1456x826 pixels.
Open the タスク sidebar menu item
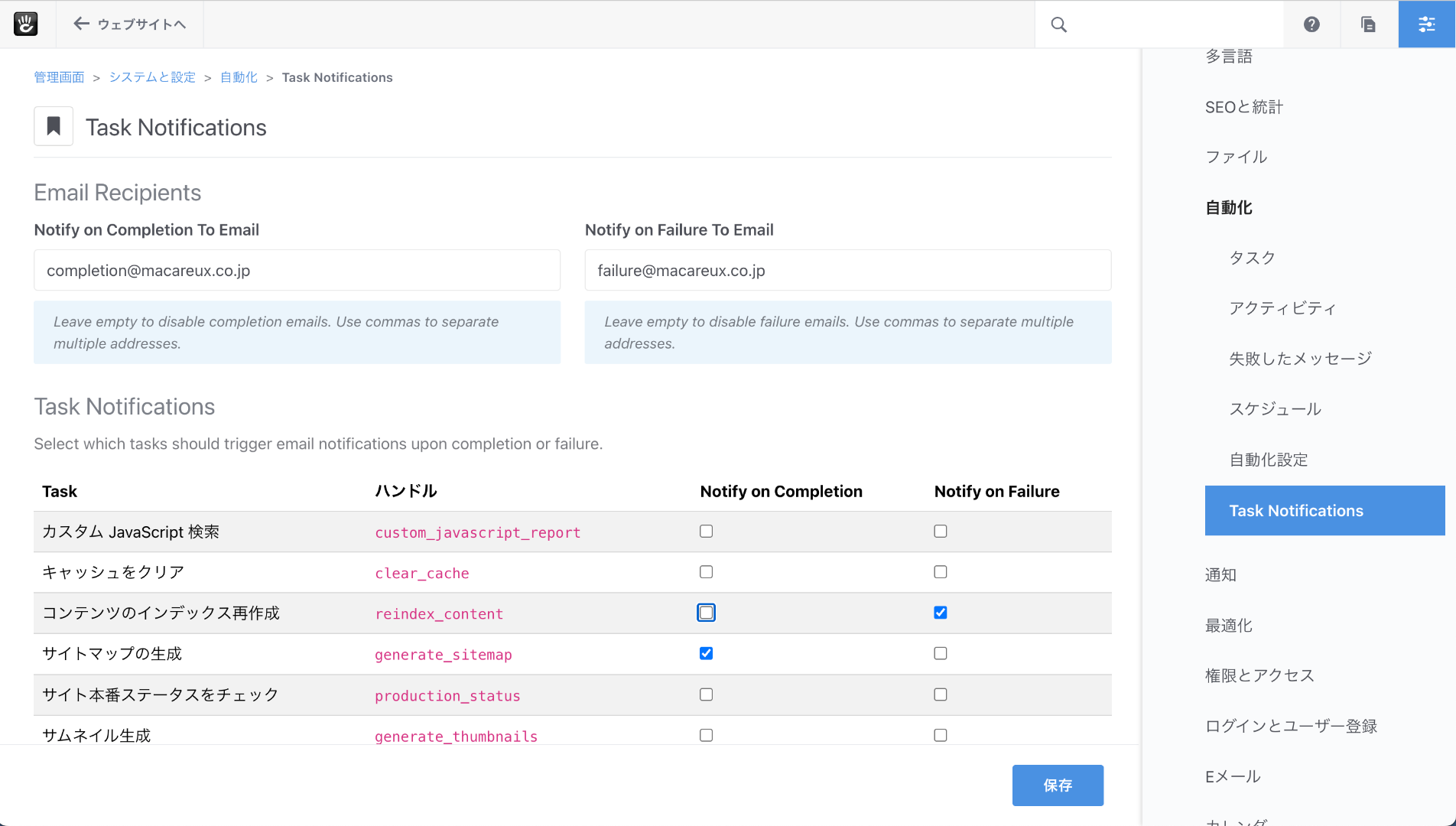click(1252, 258)
